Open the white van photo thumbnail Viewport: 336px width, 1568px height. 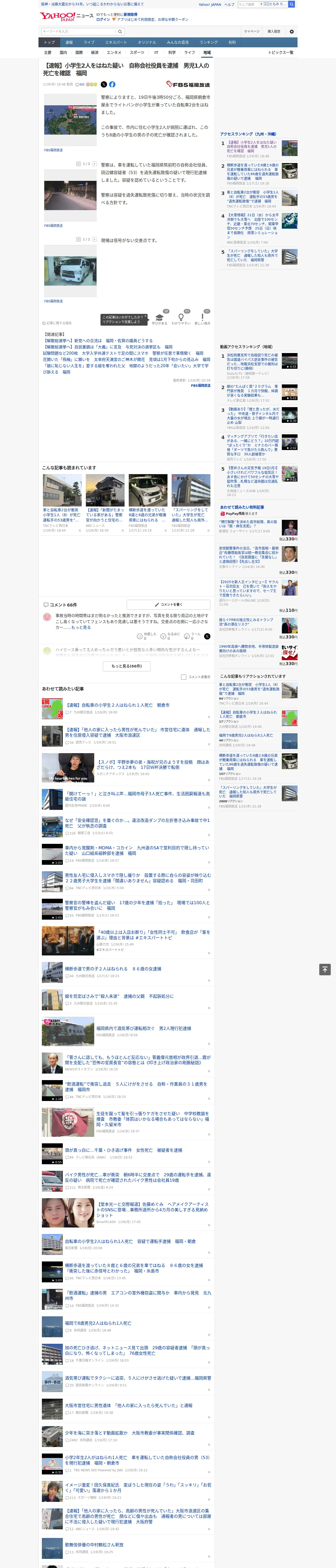[70, 270]
